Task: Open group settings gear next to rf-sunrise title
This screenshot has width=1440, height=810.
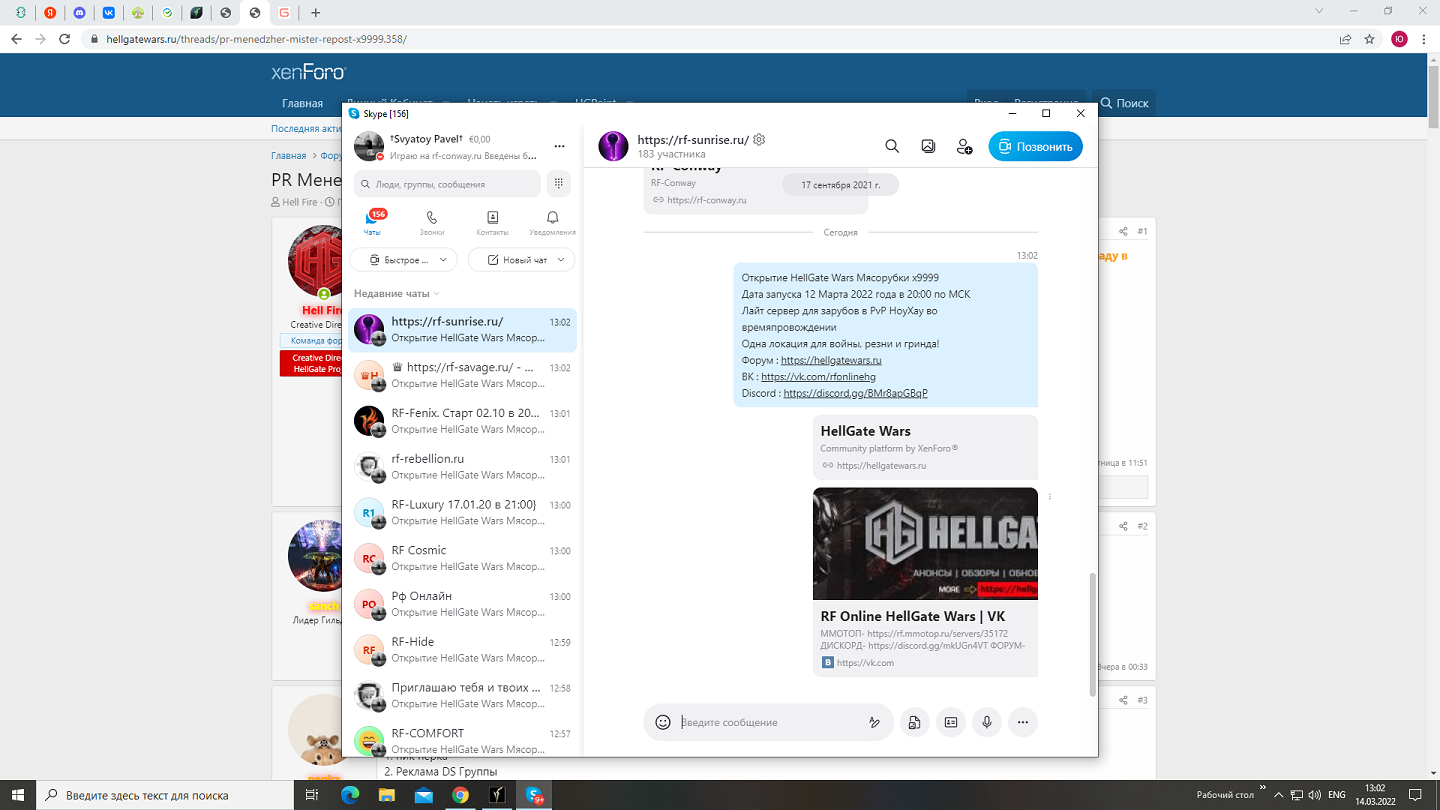Action: click(x=759, y=140)
